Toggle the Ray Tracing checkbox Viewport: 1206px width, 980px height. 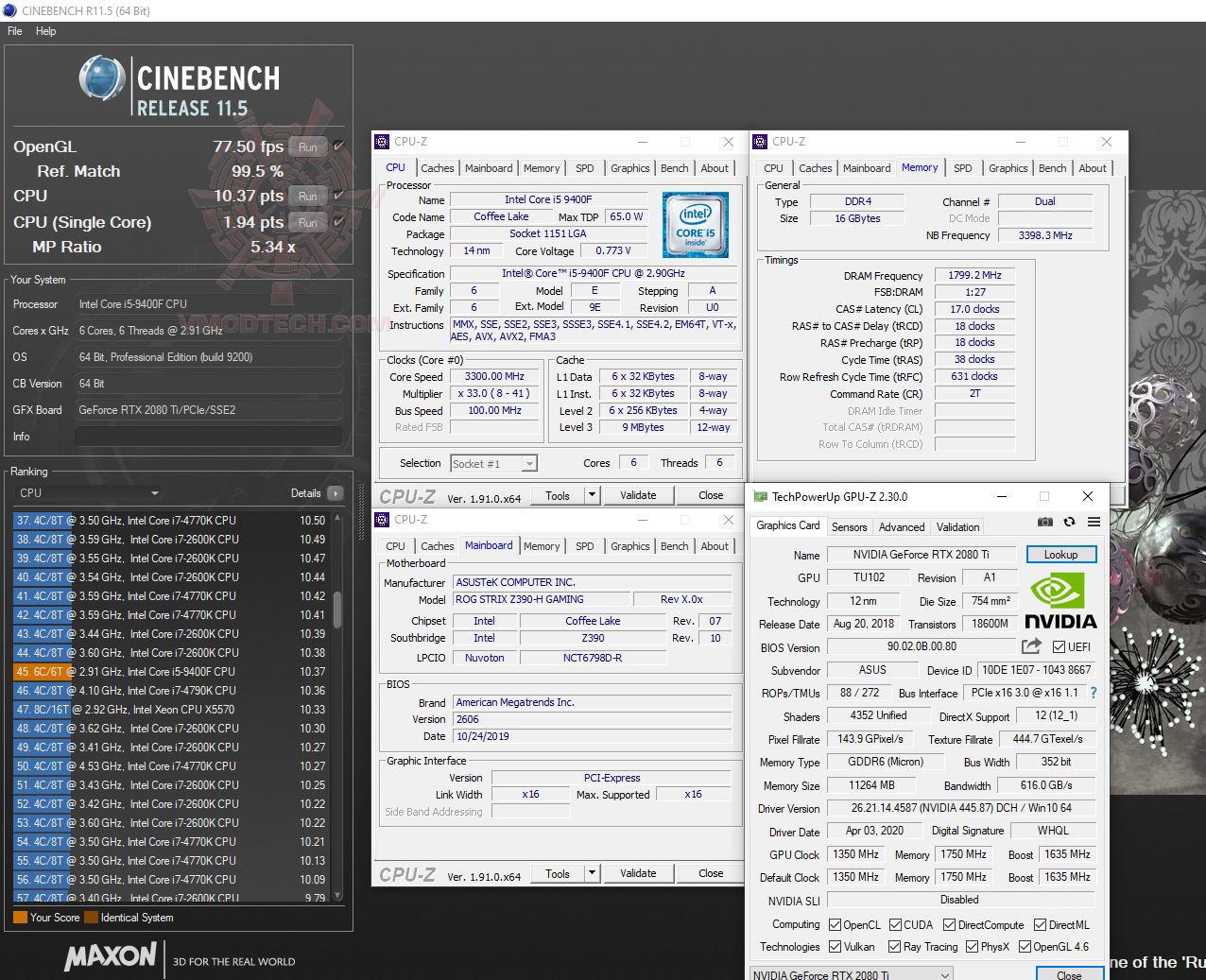pyautogui.click(x=895, y=946)
